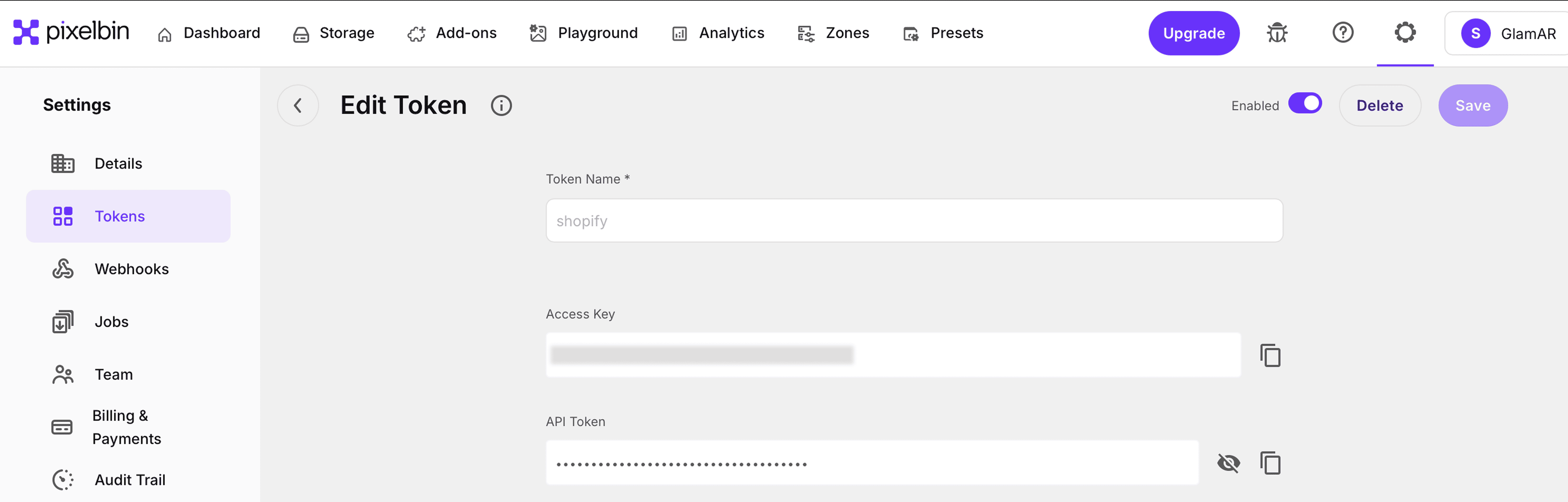This screenshot has width=1568, height=502.
Task: Copy the API Token value
Action: 1270,463
